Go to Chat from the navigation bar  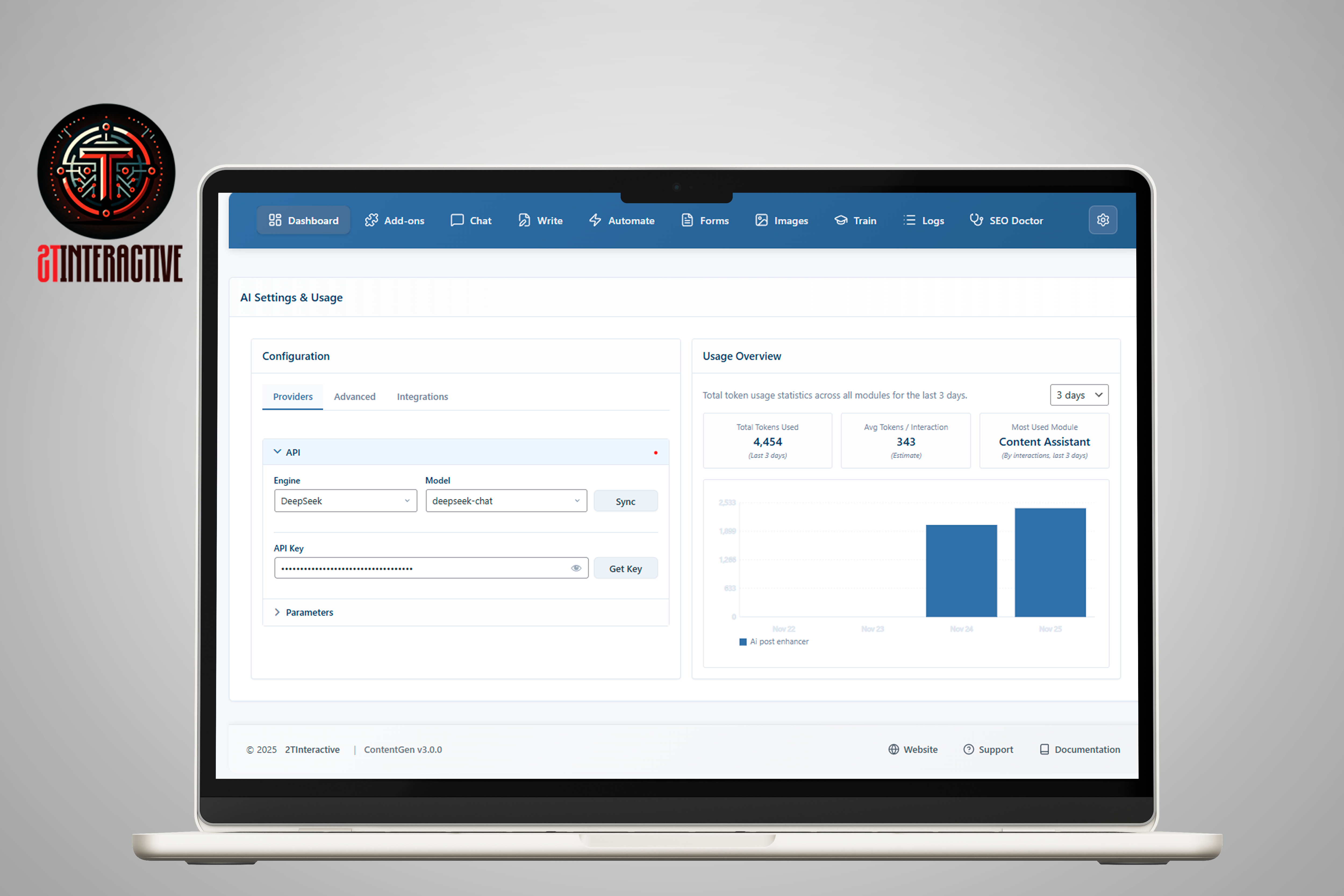471,220
